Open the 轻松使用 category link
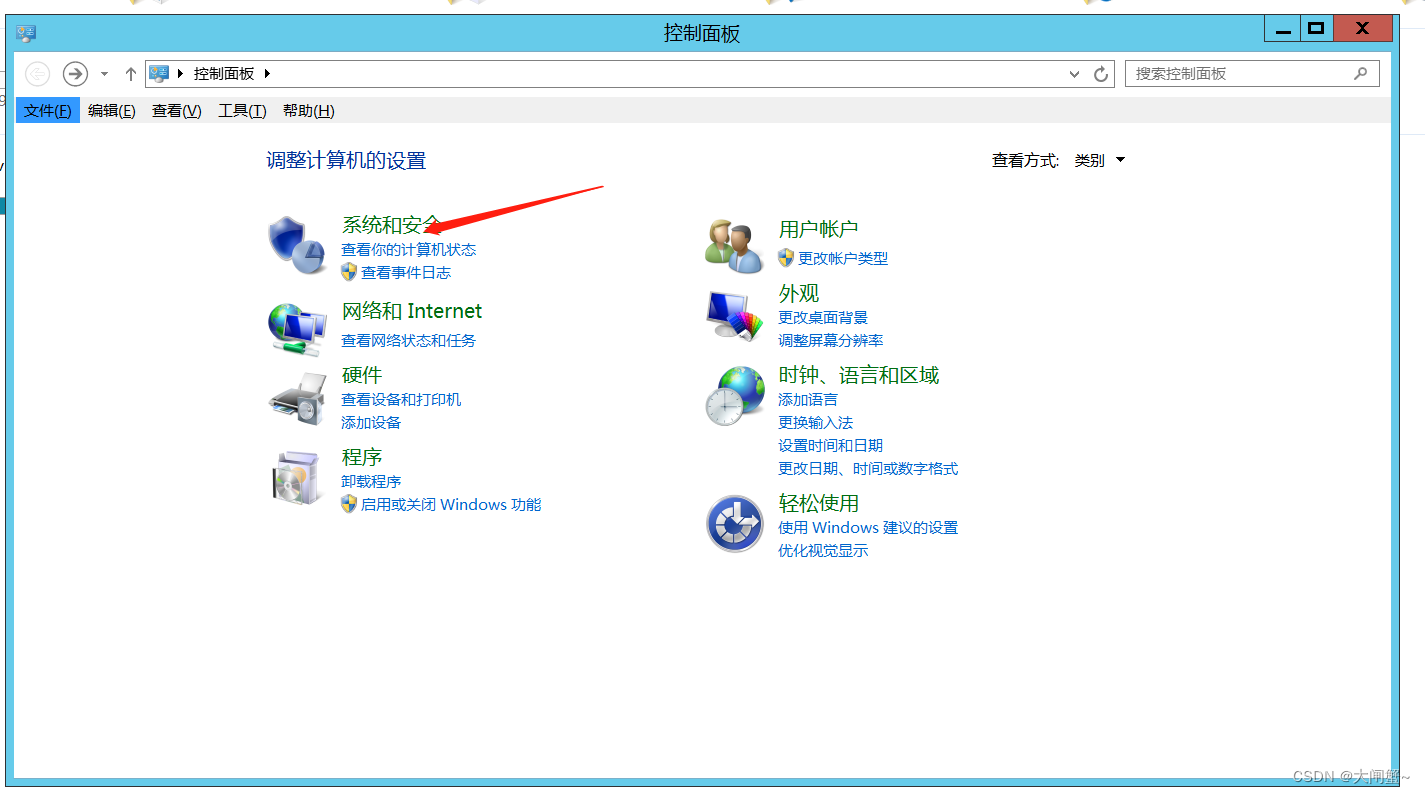The height and width of the screenshot is (794, 1425). [x=819, y=503]
